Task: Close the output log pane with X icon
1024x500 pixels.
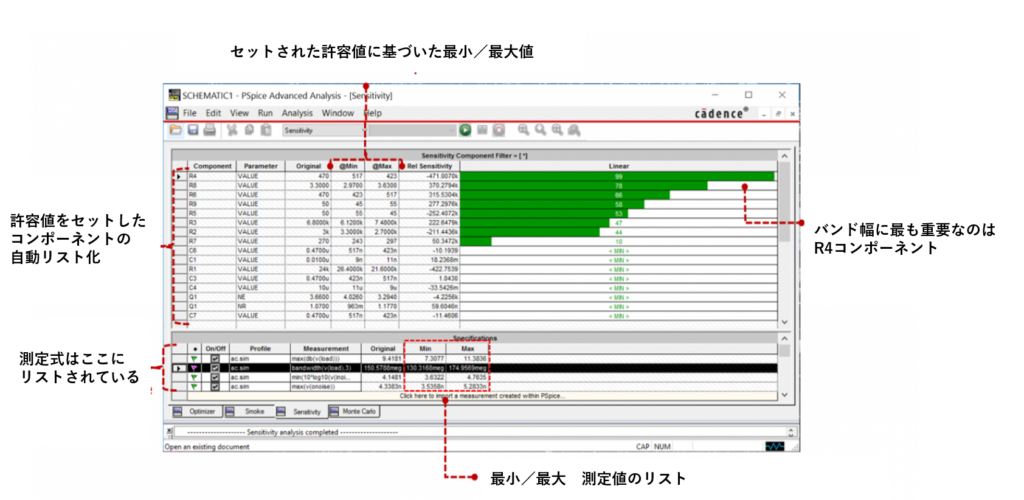Action: tap(170, 431)
